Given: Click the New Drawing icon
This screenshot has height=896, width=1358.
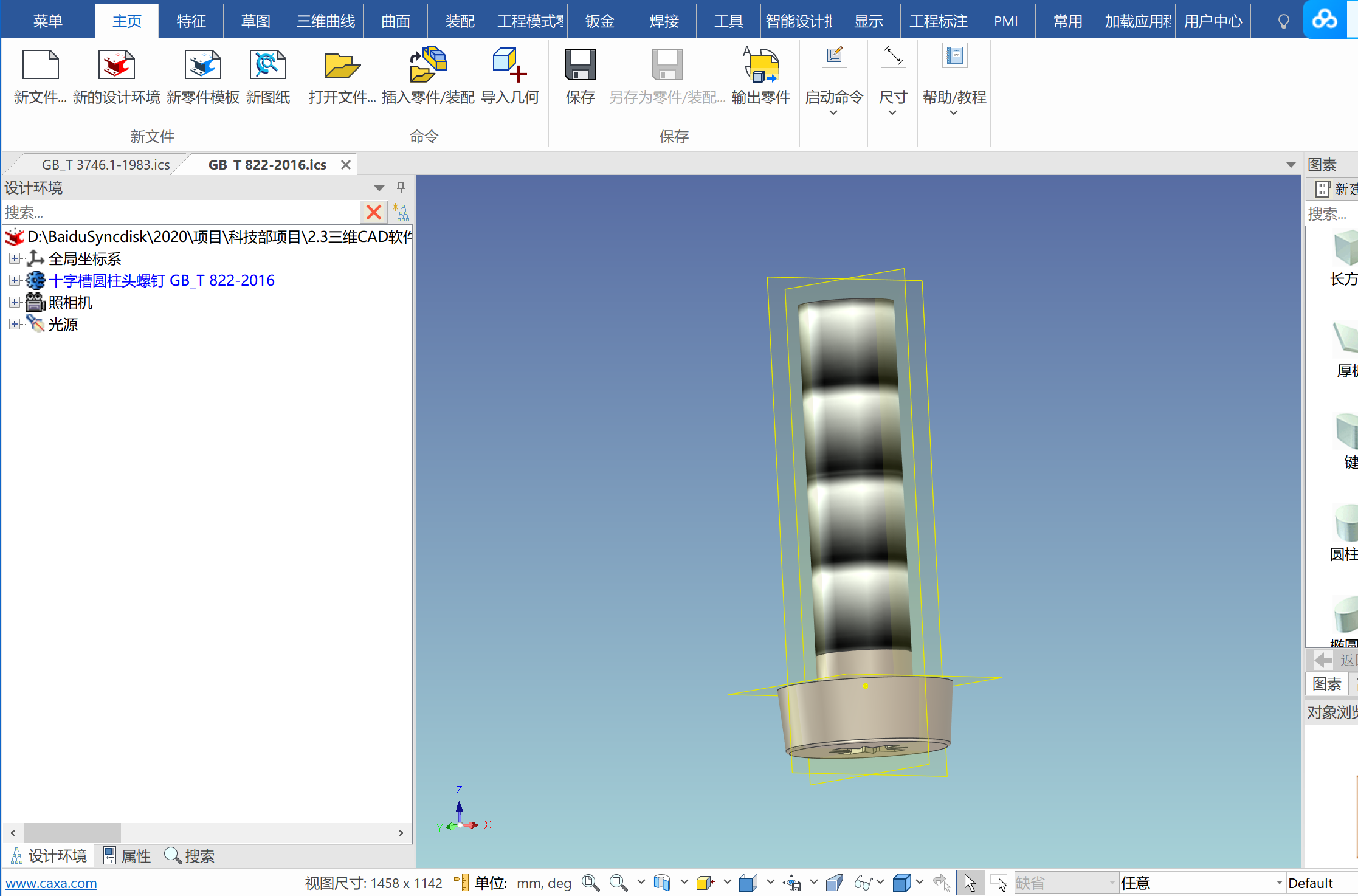Looking at the screenshot, I should pyautogui.click(x=267, y=65).
